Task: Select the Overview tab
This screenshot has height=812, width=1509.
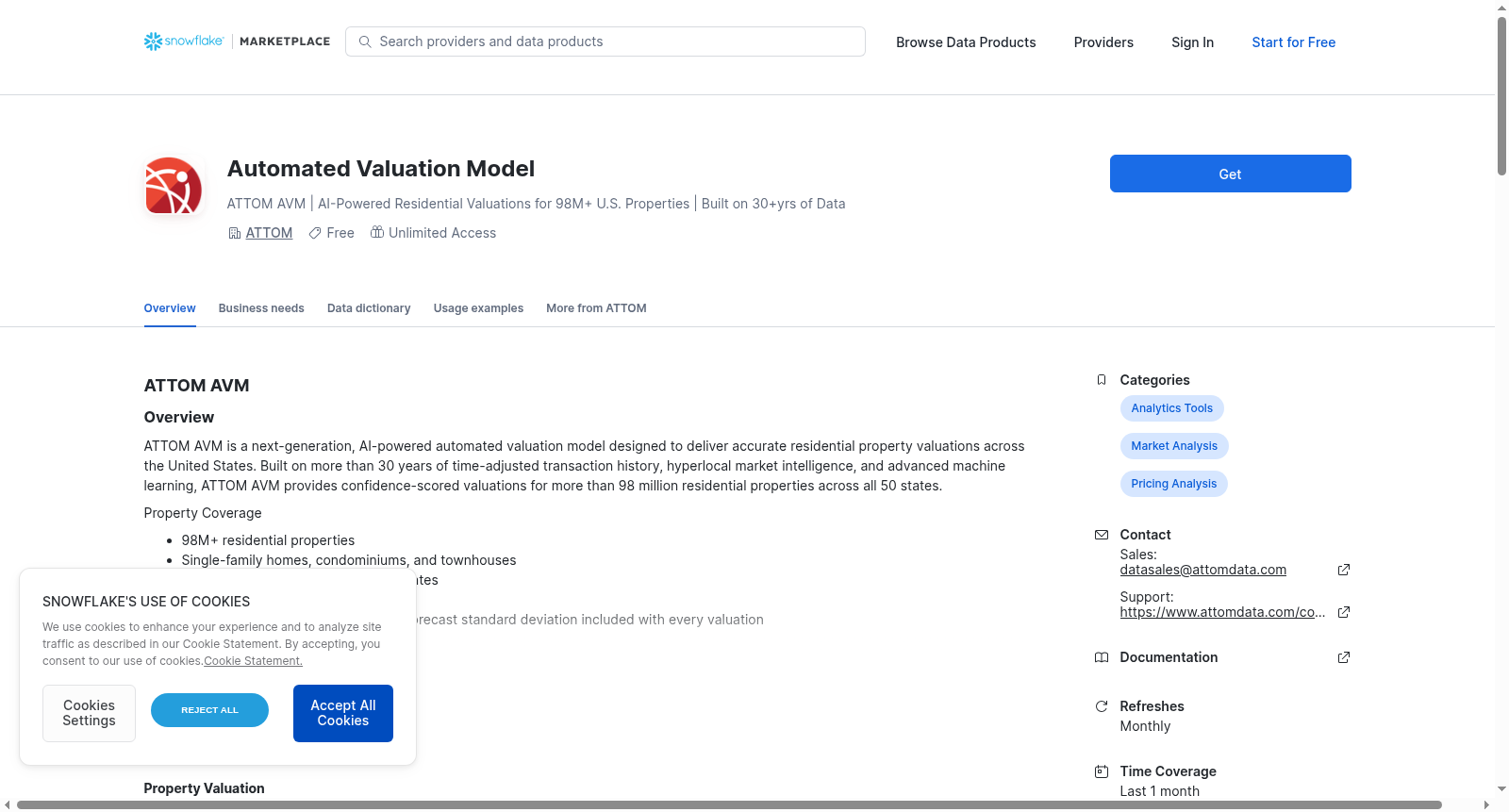Action: click(170, 308)
